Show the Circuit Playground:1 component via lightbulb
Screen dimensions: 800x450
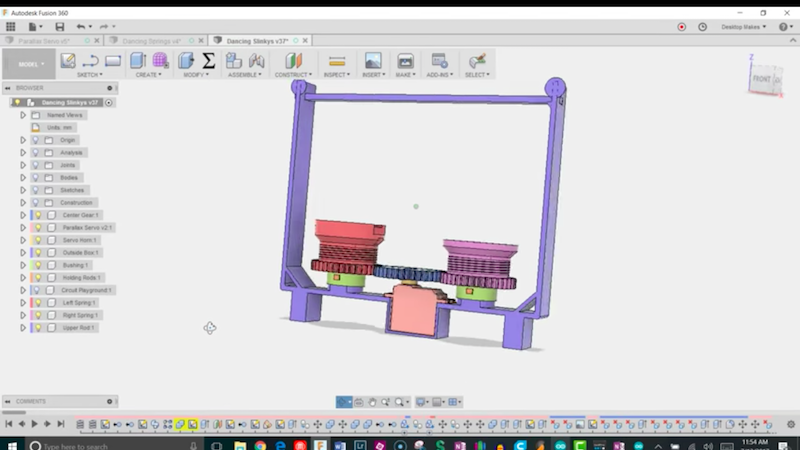click(x=39, y=290)
